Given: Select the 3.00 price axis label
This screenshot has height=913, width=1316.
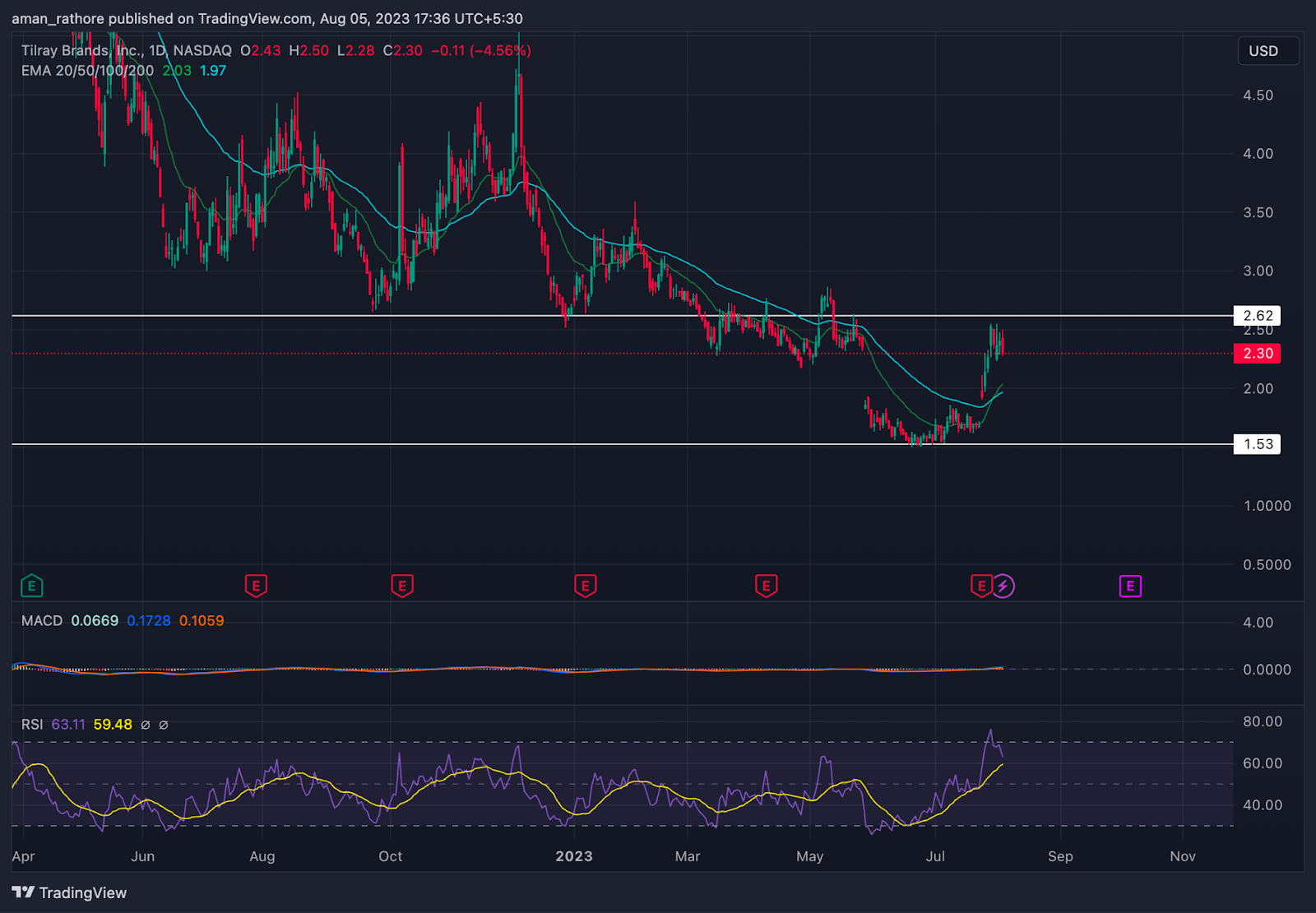Looking at the screenshot, I should pos(1258,271).
